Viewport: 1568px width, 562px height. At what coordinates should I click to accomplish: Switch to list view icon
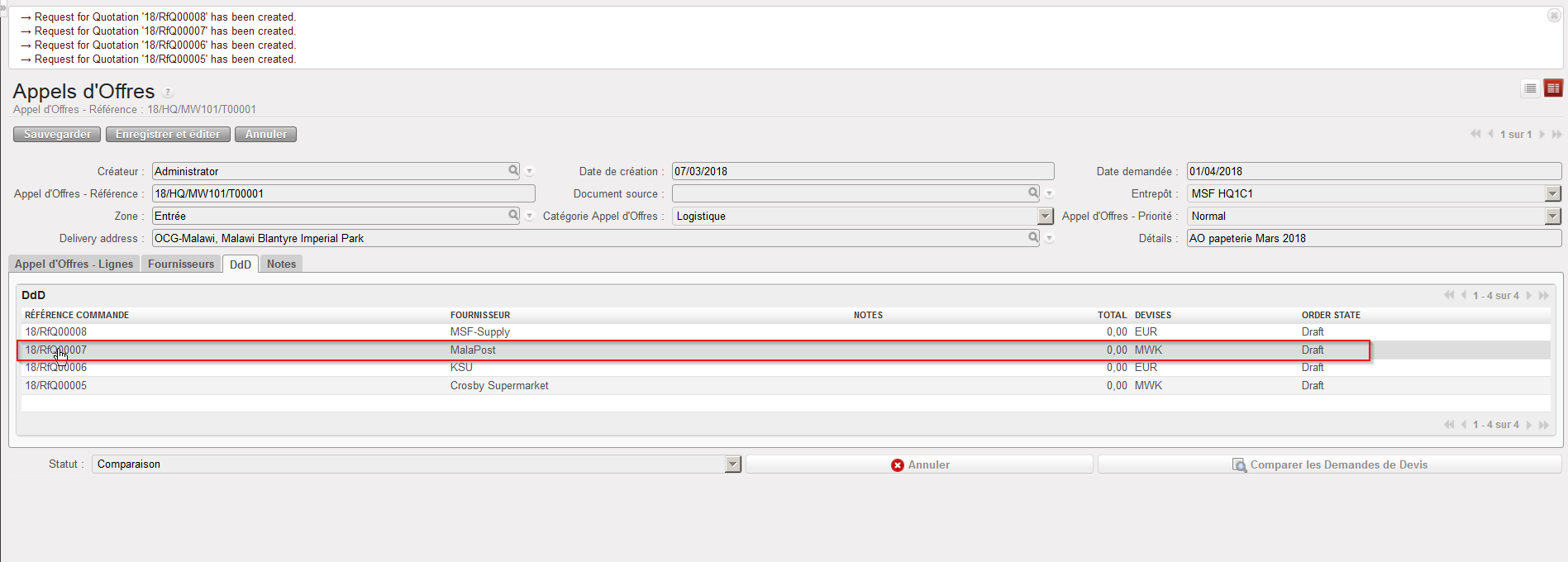[1530, 88]
